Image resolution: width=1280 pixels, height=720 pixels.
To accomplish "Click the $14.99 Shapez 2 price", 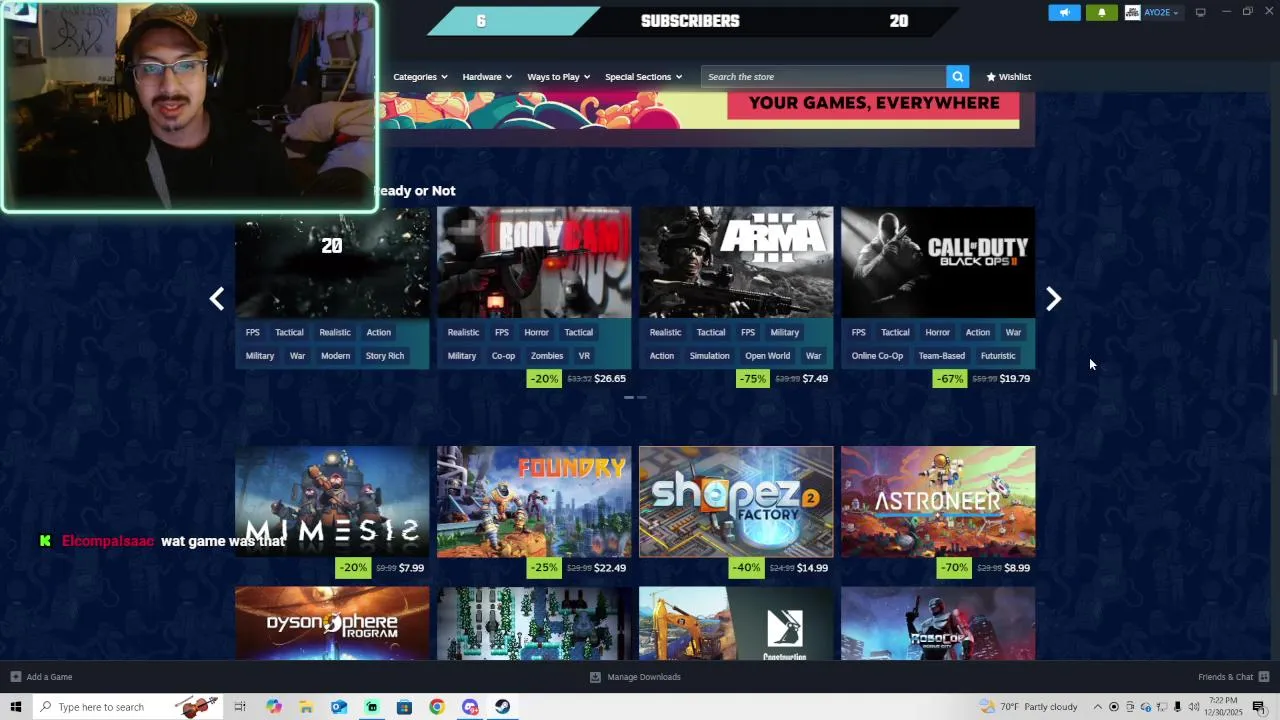I will coord(812,568).
